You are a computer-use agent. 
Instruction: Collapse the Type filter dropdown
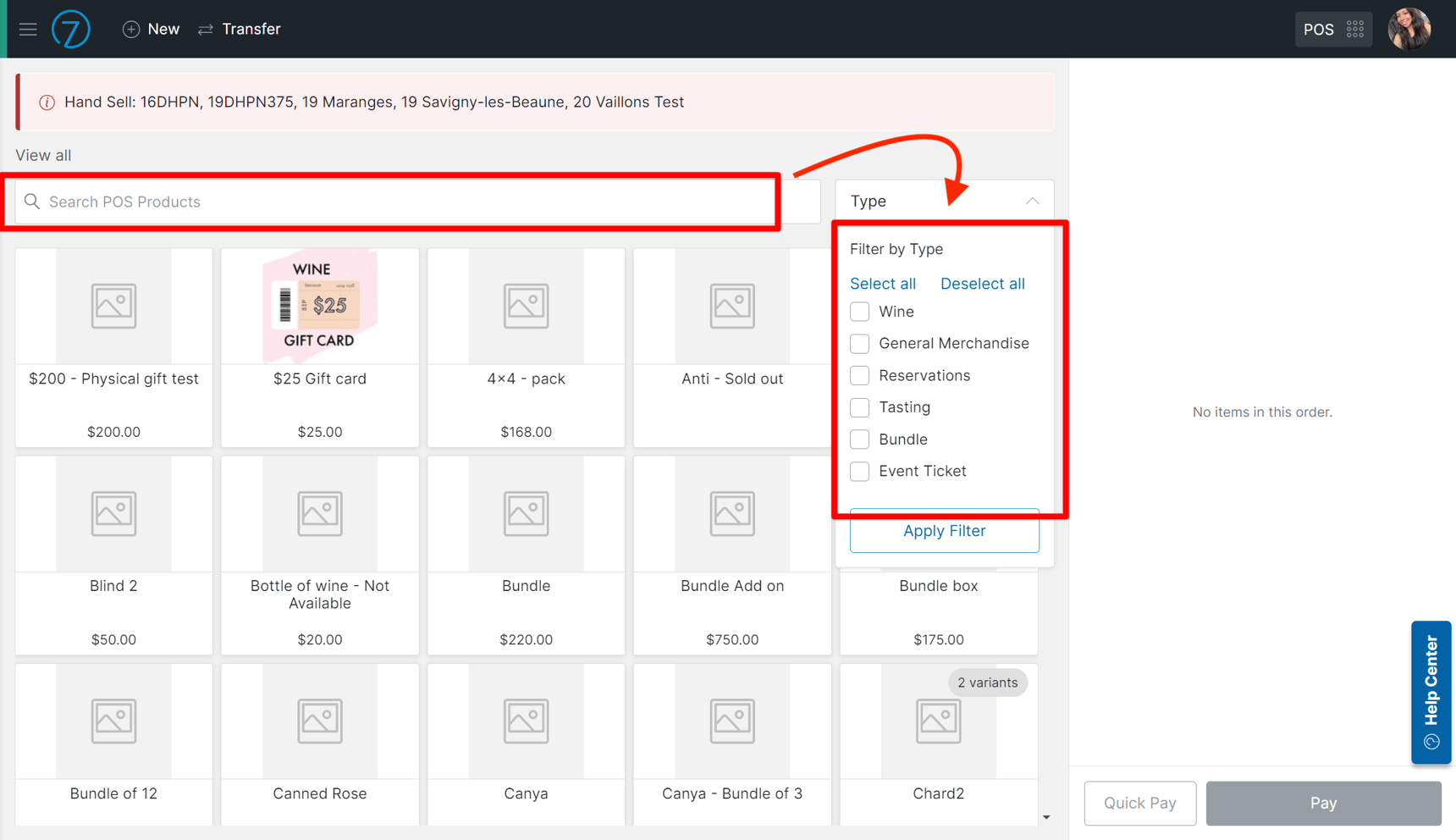pyautogui.click(x=1032, y=202)
